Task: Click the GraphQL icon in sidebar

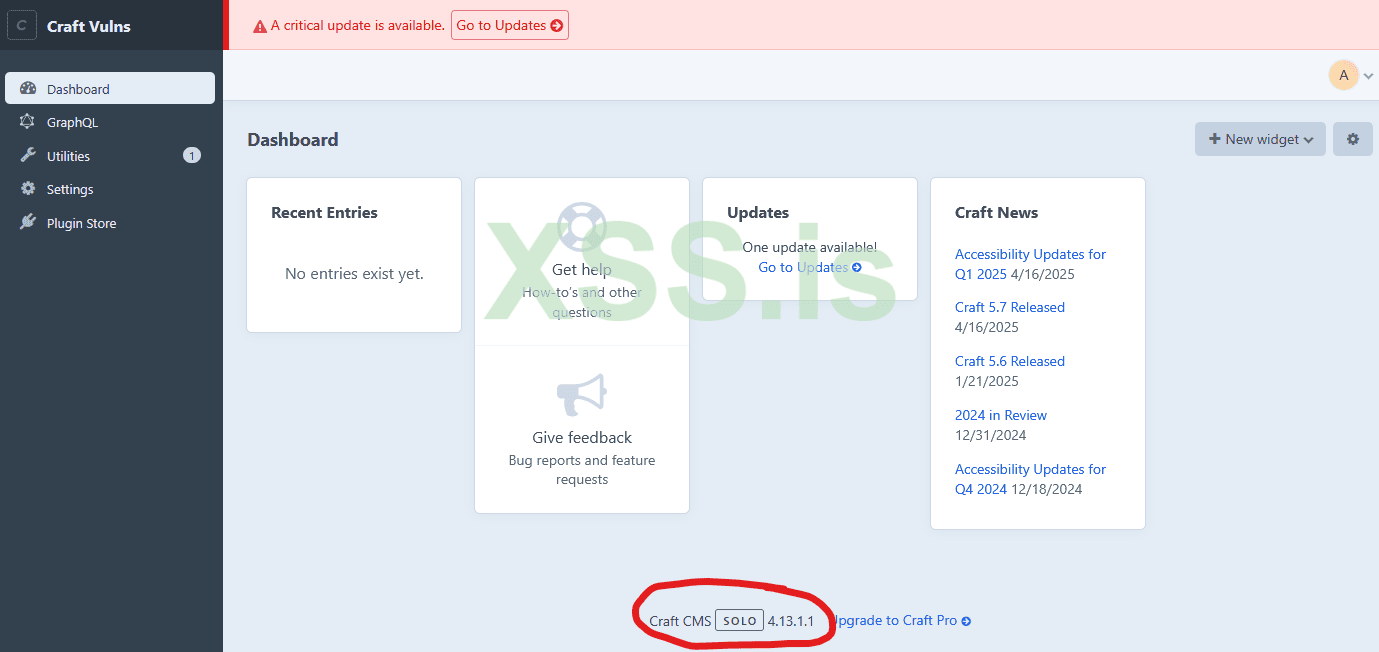Action: (28, 122)
